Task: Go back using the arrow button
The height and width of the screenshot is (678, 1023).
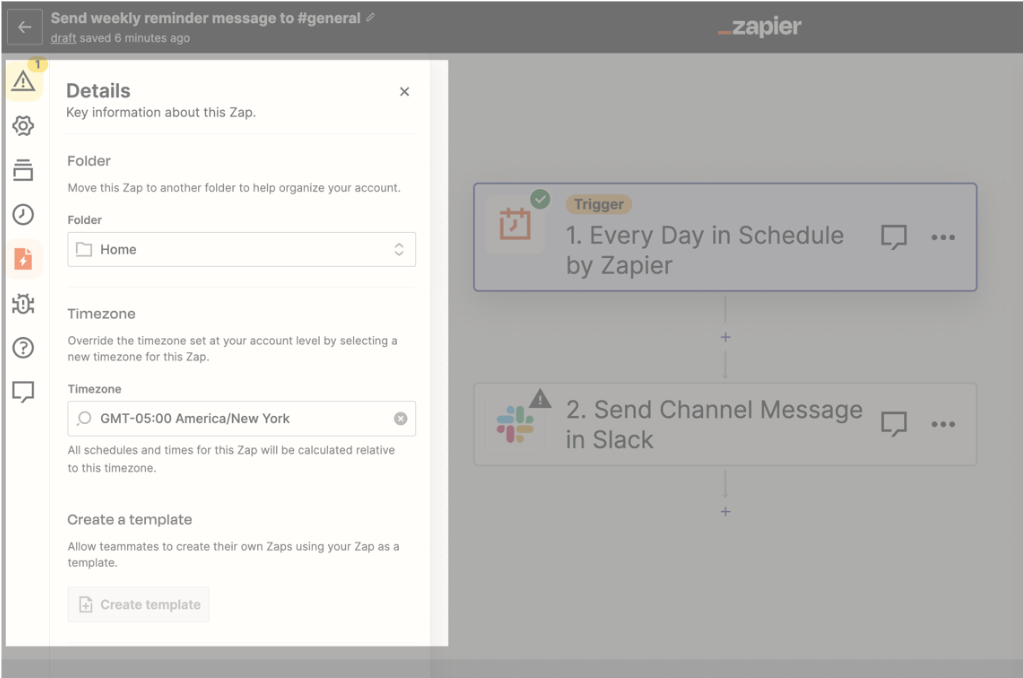Action: (x=25, y=27)
